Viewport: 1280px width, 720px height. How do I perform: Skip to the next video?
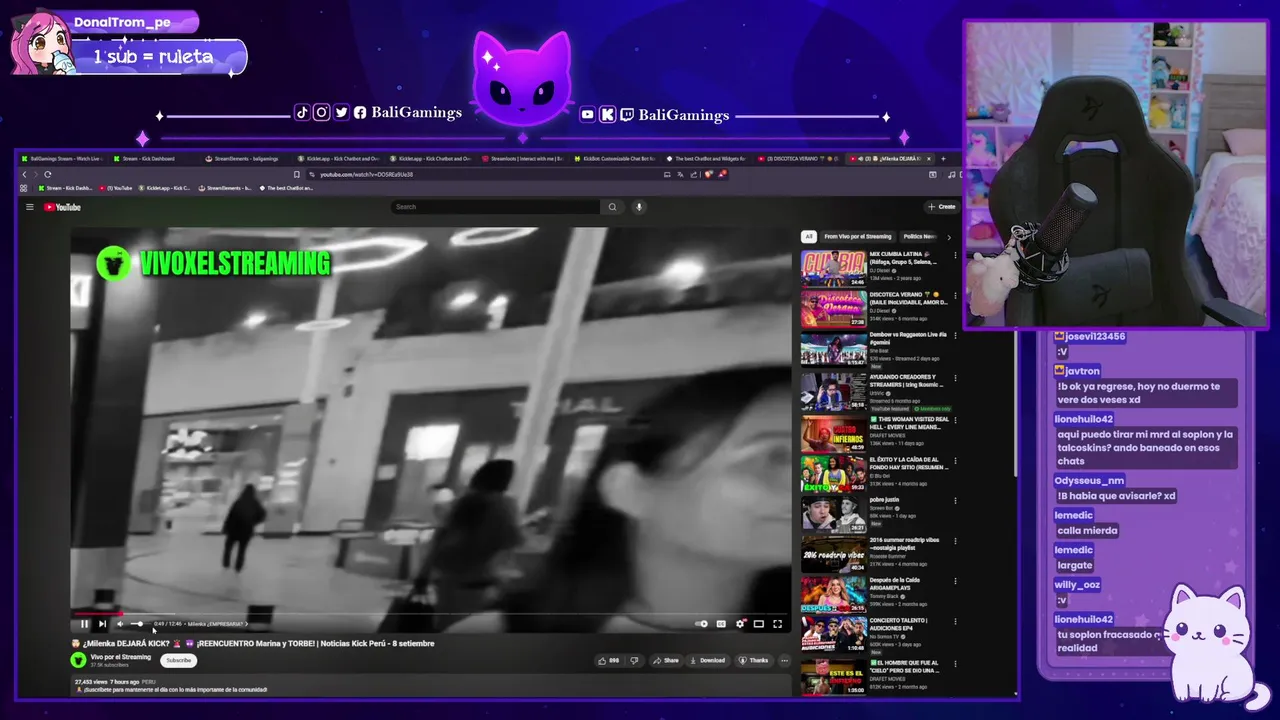click(102, 624)
